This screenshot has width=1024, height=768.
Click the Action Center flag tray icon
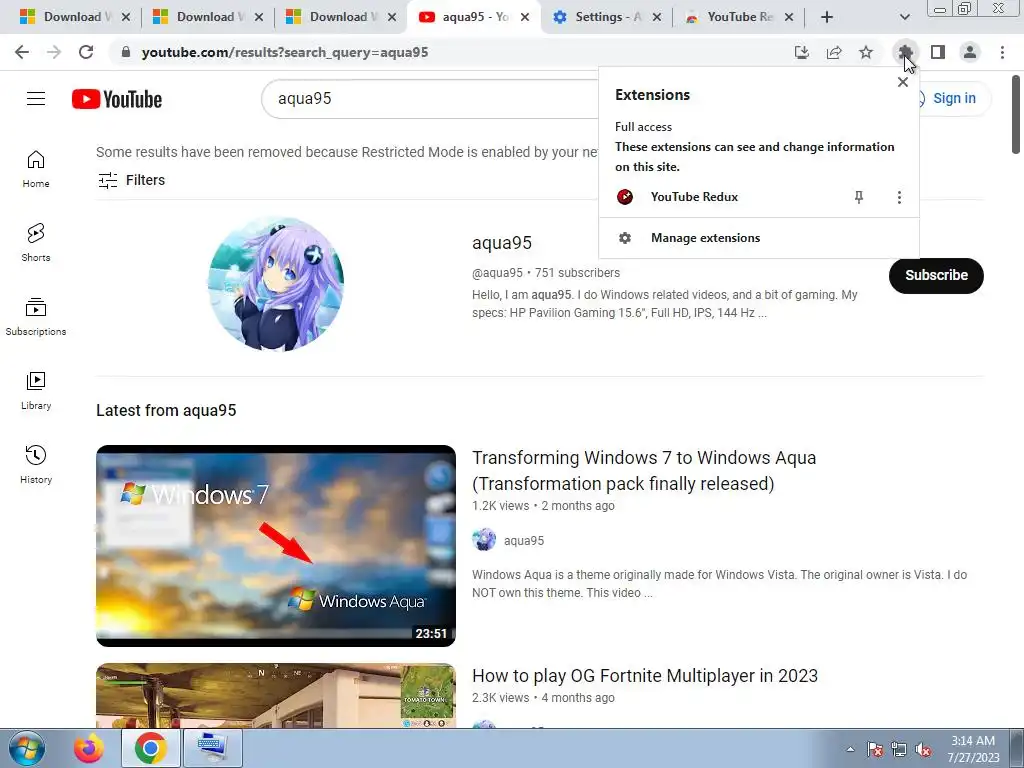click(x=875, y=750)
